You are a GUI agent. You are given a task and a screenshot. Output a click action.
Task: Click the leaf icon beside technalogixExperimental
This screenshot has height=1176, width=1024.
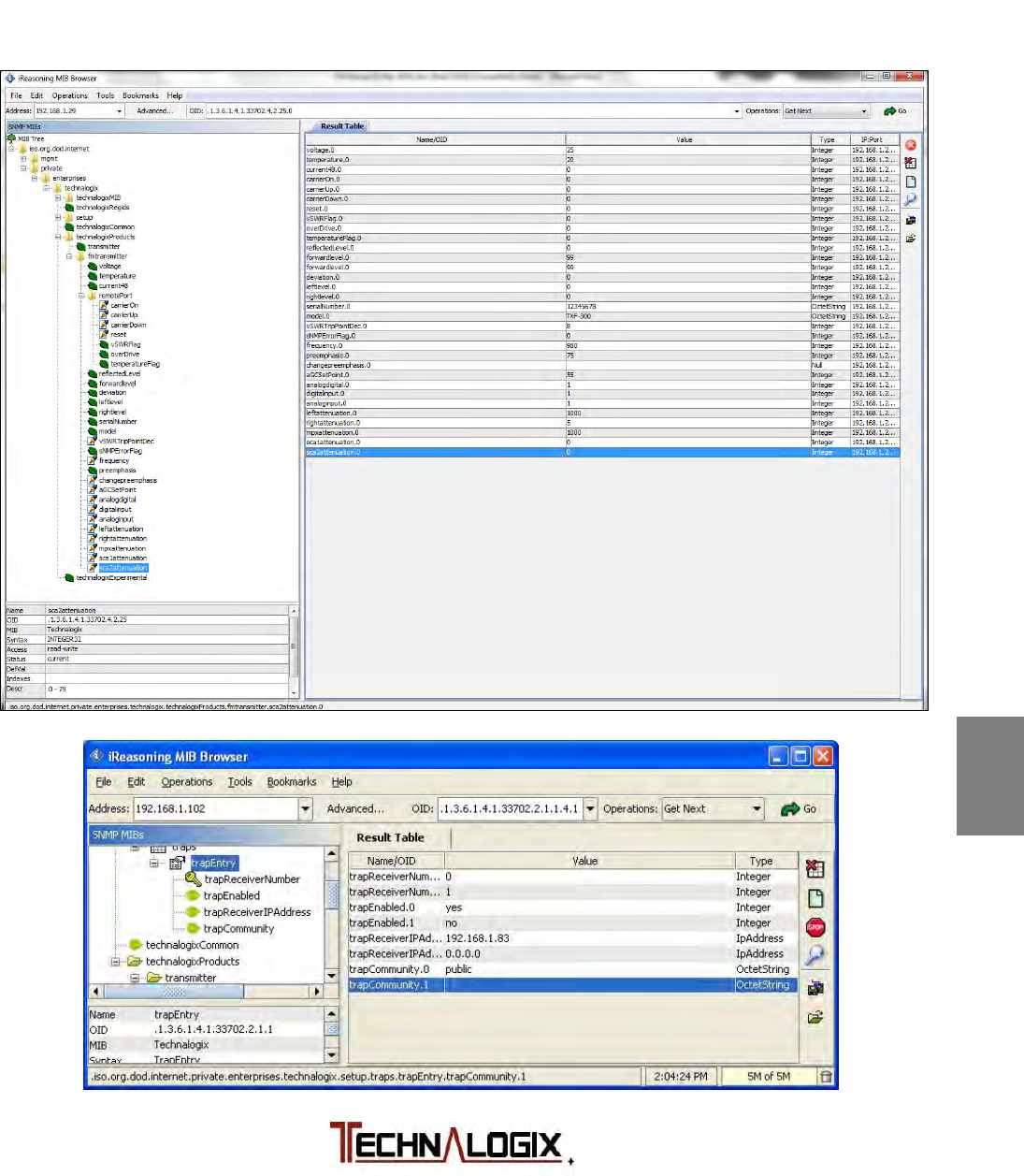pos(69,578)
